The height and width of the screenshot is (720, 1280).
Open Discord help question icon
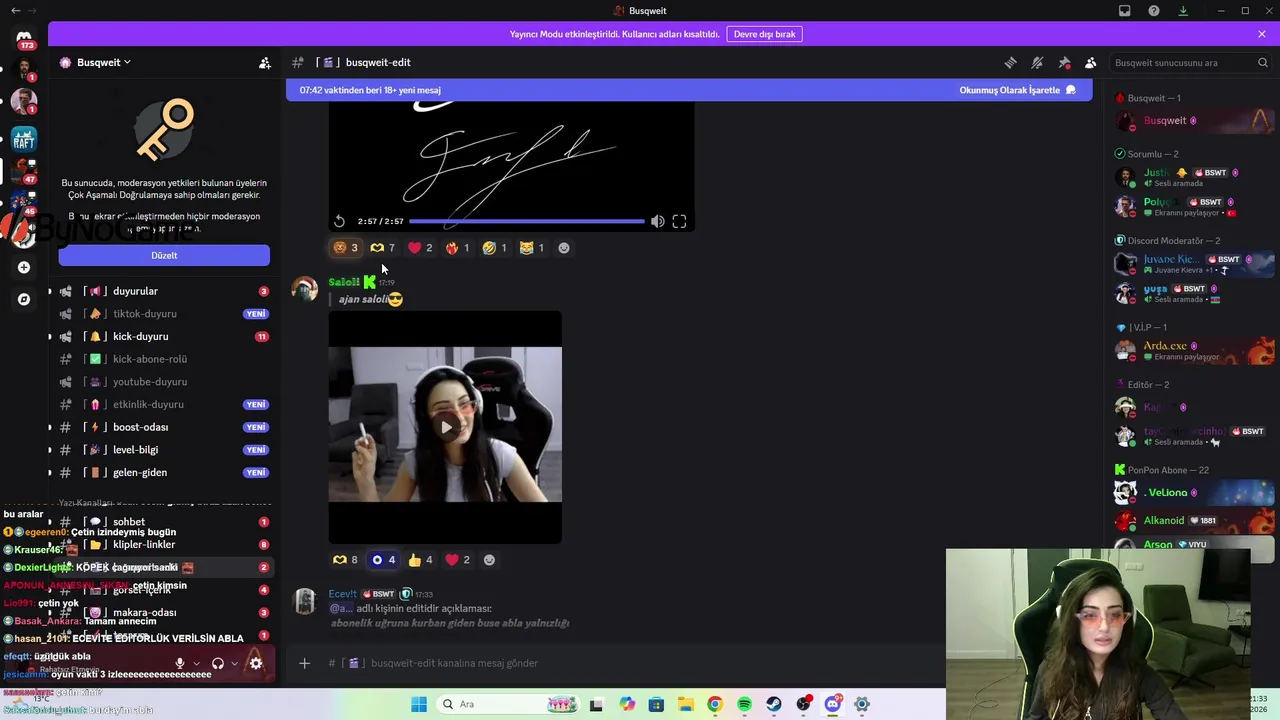pos(1154,11)
